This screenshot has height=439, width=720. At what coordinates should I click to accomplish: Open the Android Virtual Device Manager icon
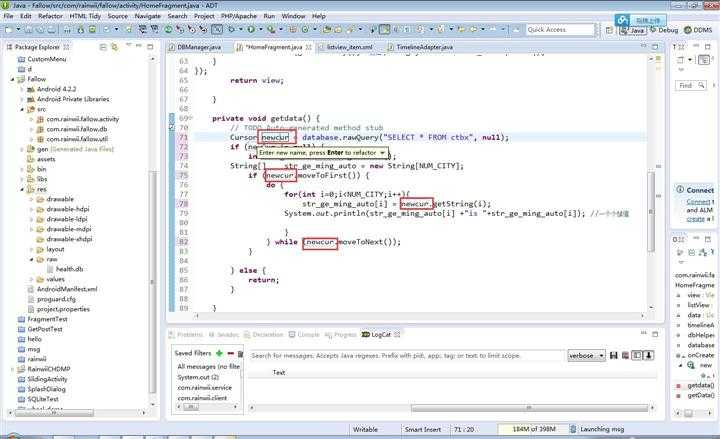coord(92,30)
